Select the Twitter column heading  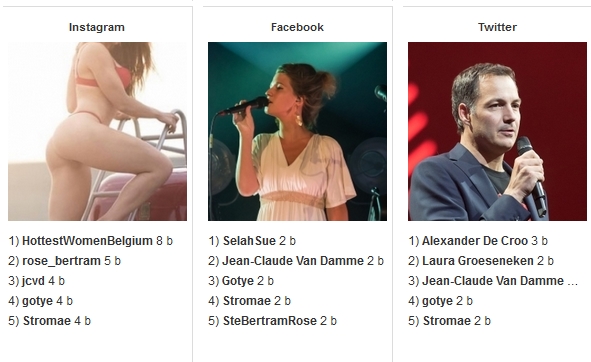(498, 27)
